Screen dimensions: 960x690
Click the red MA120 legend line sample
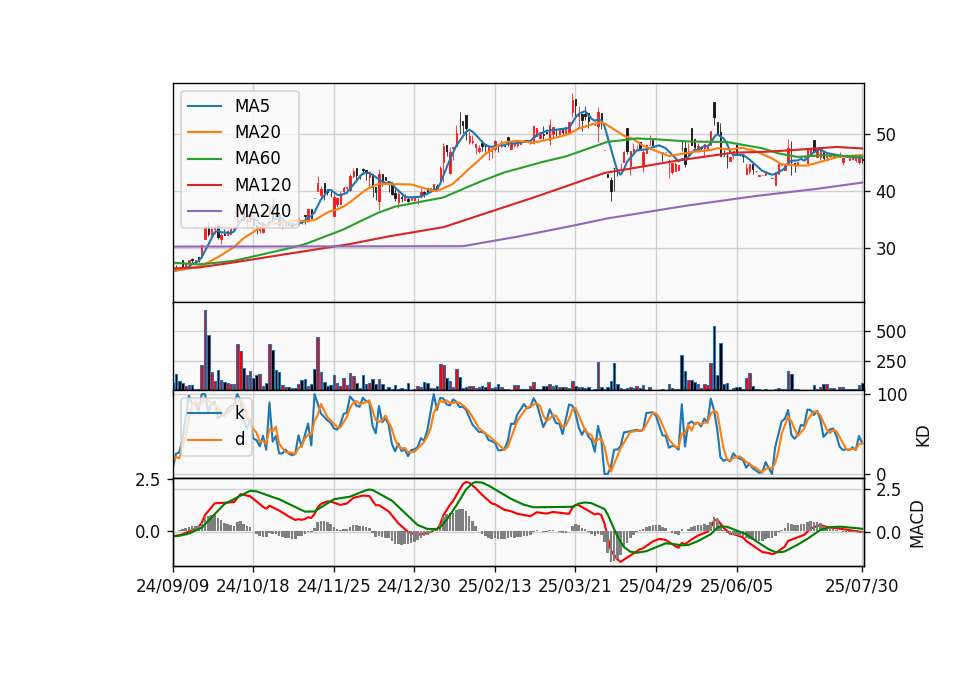(204, 185)
